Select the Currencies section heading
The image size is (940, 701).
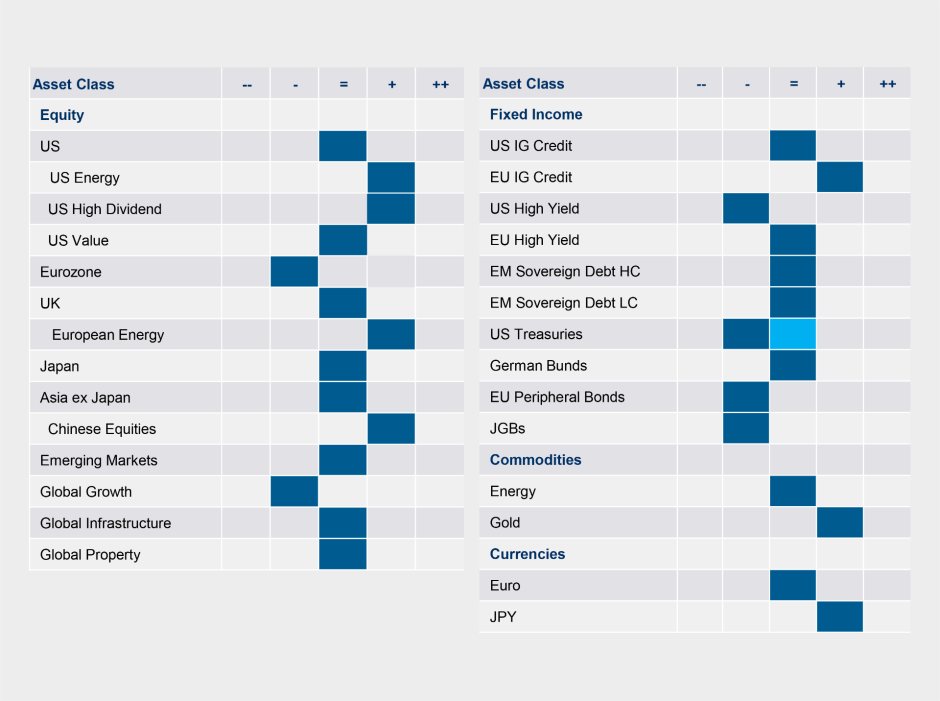coord(527,554)
